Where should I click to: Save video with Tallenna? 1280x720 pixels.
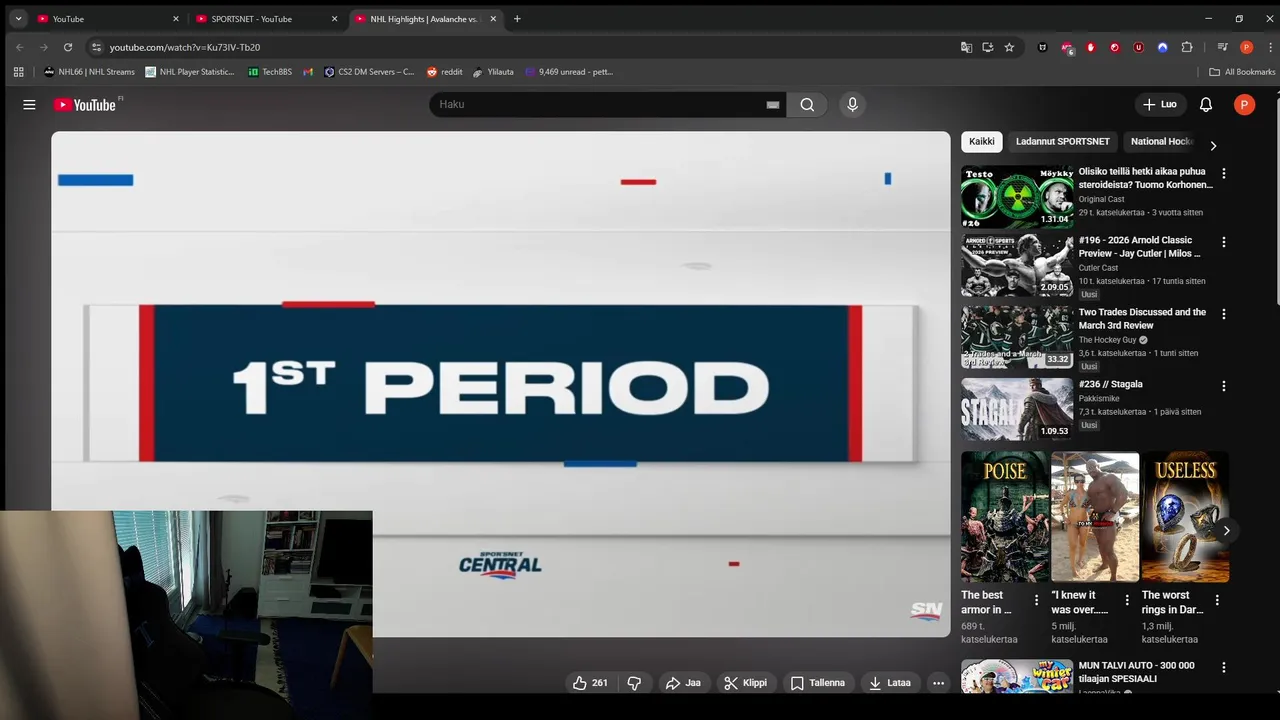(817, 683)
